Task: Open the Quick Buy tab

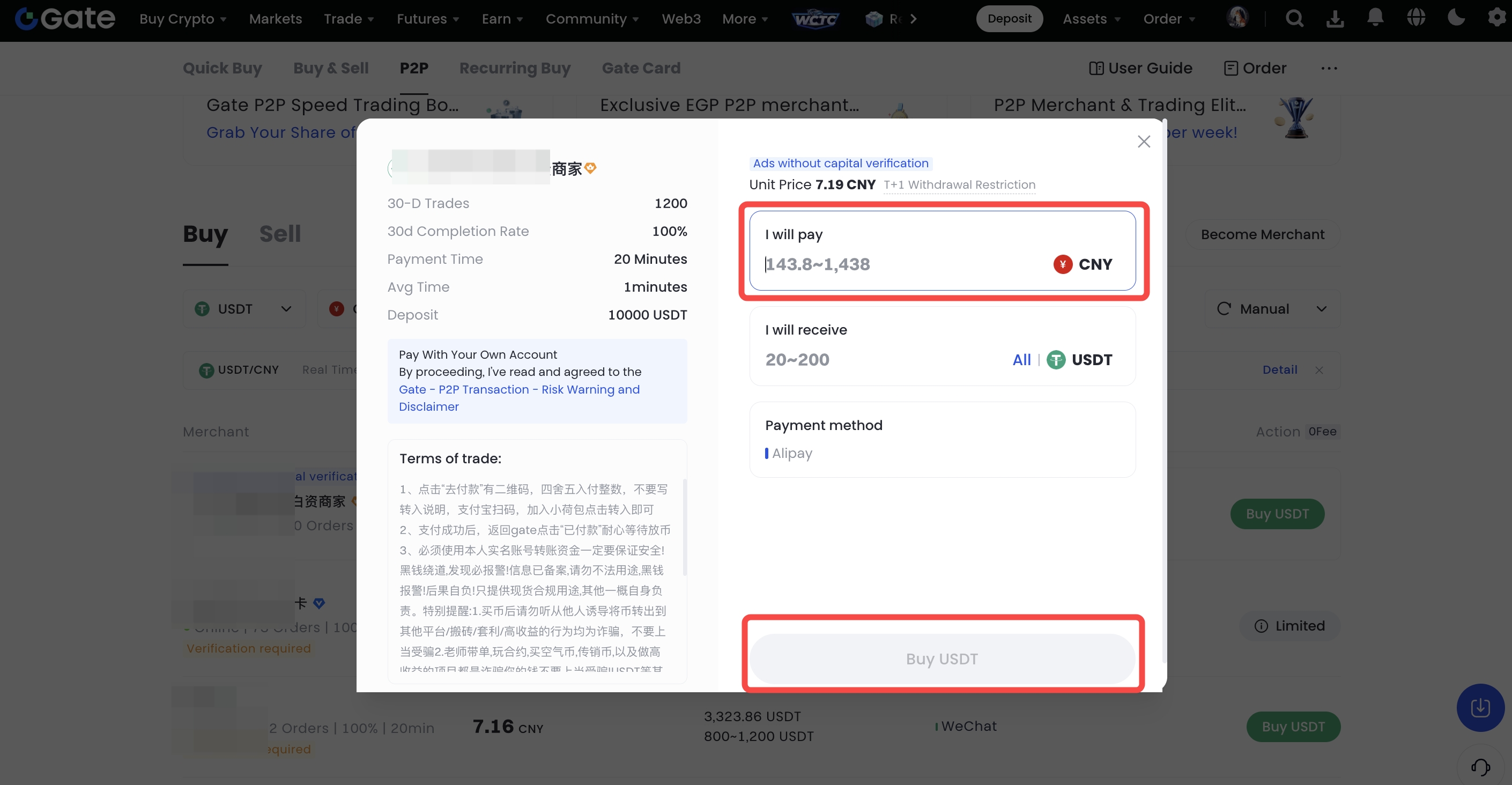Action: point(222,68)
